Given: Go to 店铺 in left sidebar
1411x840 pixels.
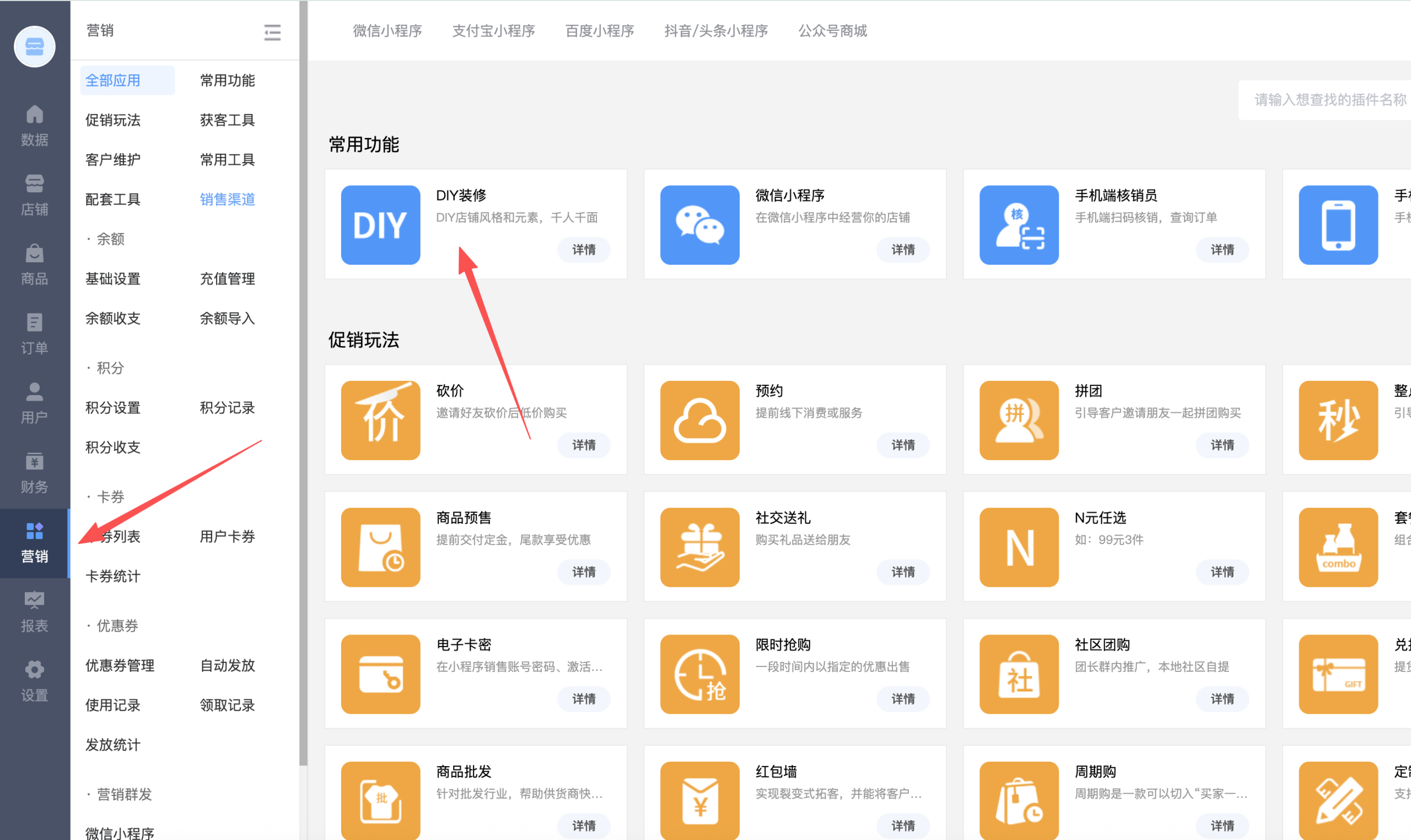Looking at the screenshot, I should [x=35, y=195].
